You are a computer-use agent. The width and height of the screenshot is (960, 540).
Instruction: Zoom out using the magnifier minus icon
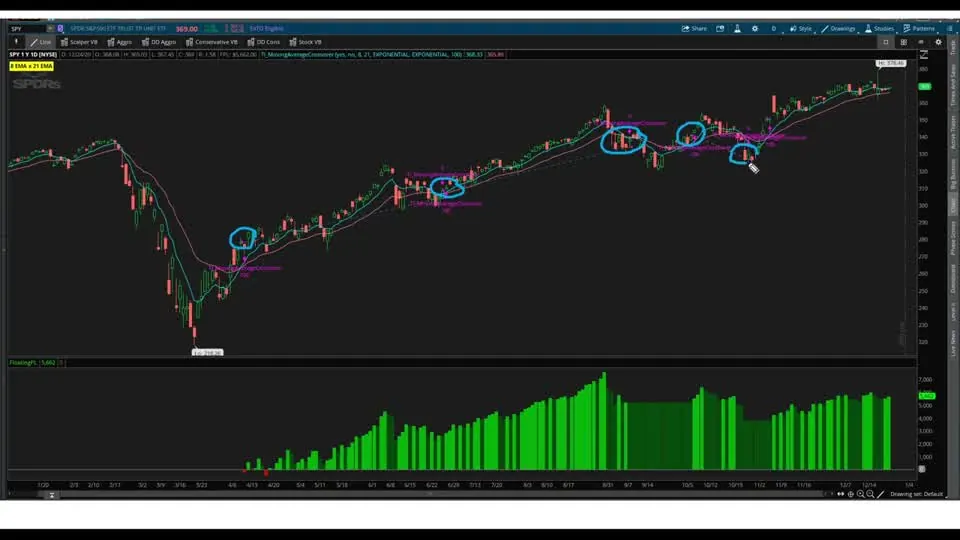pyautogui.click(x=870, y=493)
